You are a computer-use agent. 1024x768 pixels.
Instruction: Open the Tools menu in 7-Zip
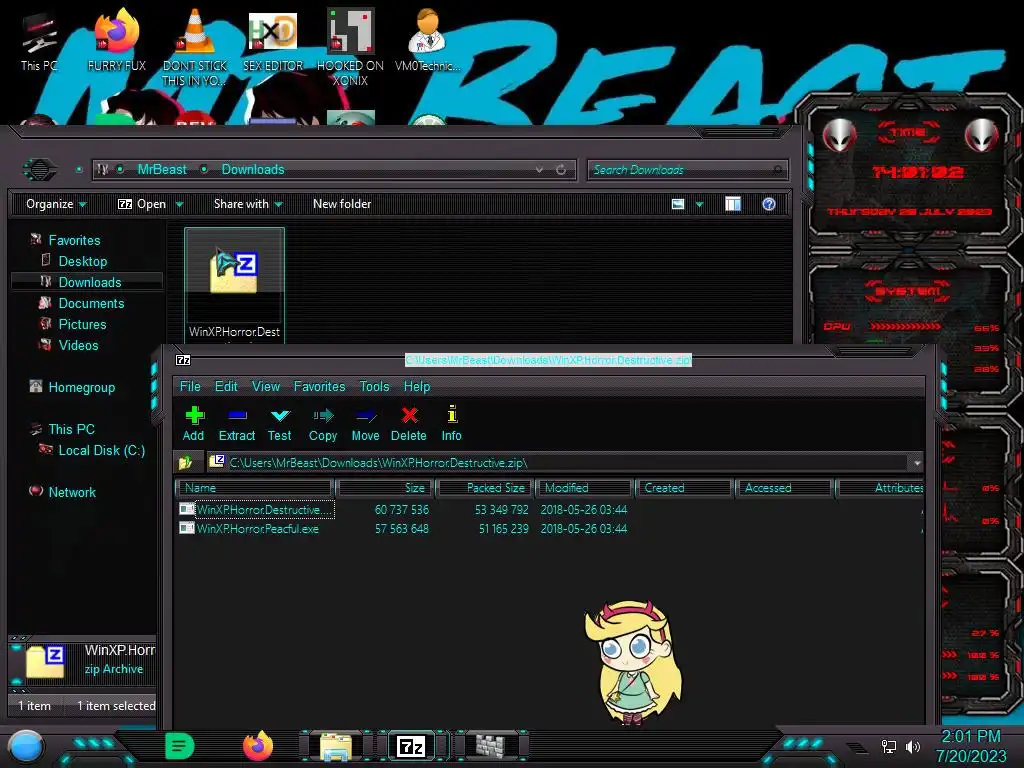[x=374, y=387]
